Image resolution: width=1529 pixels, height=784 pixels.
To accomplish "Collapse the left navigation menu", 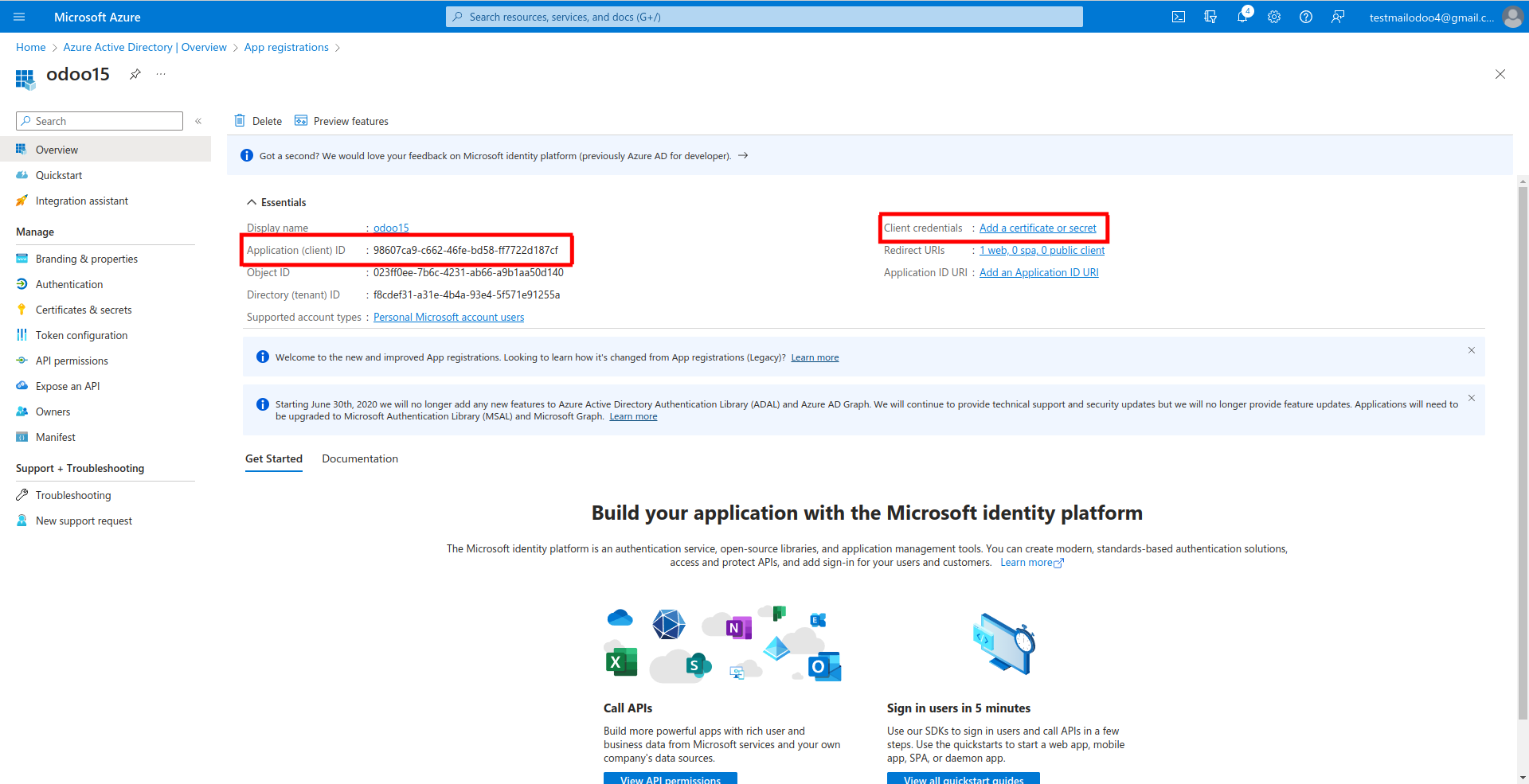I will 198,121.
